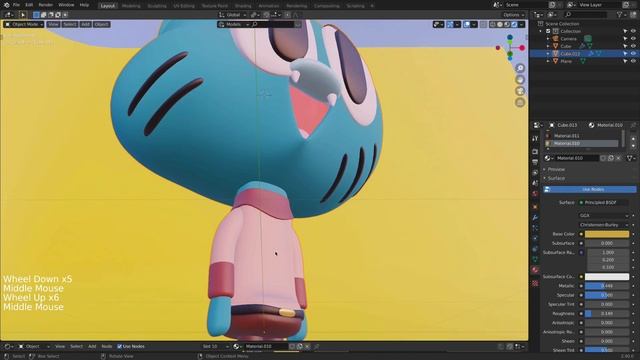Open the zoom view gizmo in the viewport
The image size is (640, 360).
pyautogui.click(x=520, y=68)
